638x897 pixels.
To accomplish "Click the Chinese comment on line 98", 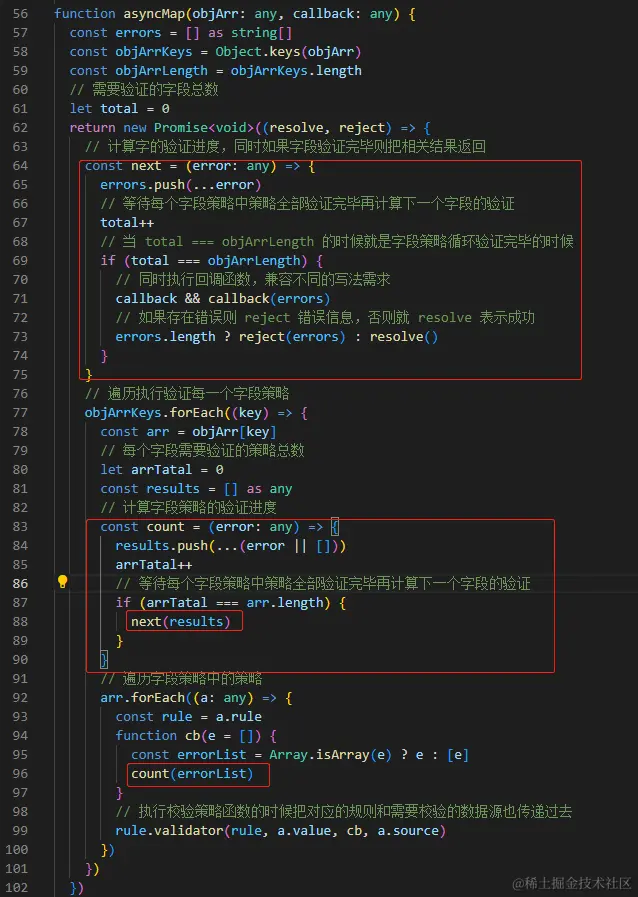I will pyautogui.click(x=344, y=811).
